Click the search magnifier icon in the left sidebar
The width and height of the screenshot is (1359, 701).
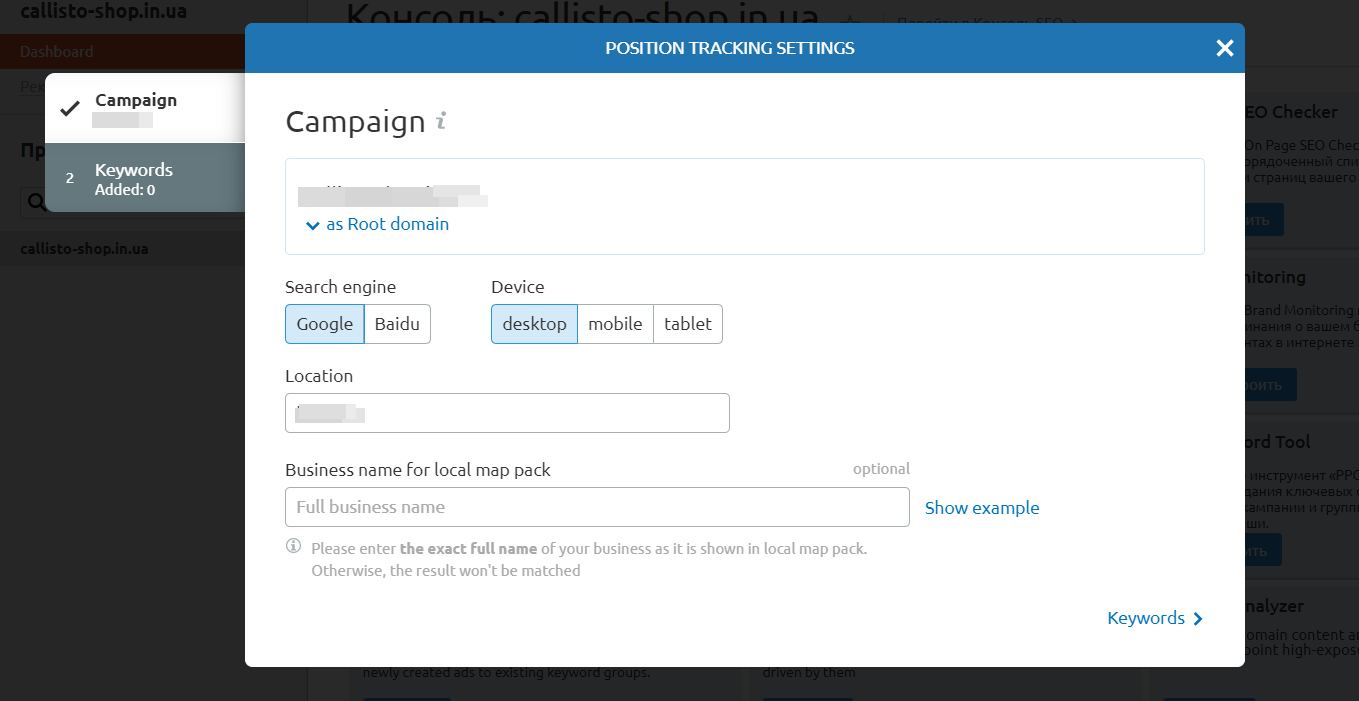(35, 202)
